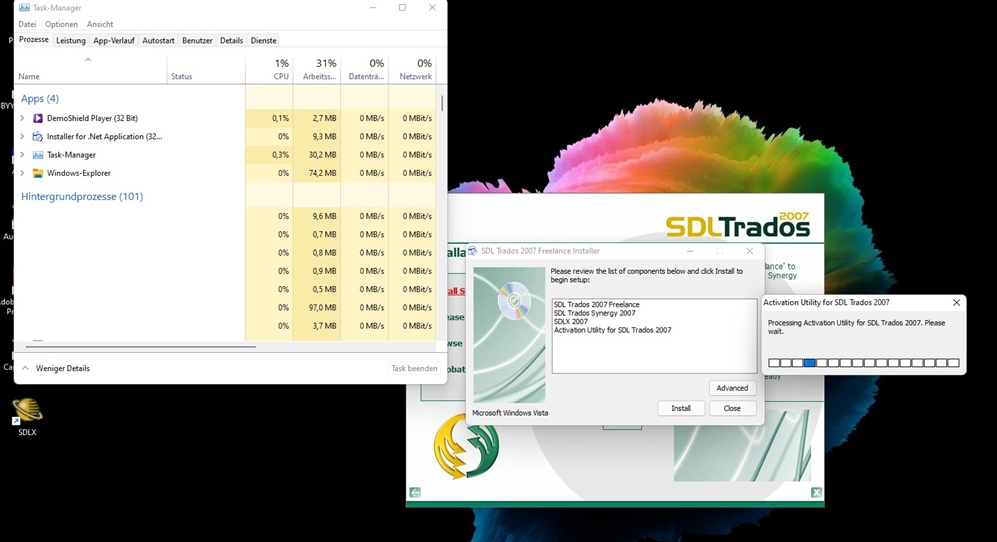
Task: Sort by the Name column header
Action: click(x=90, y=69)
